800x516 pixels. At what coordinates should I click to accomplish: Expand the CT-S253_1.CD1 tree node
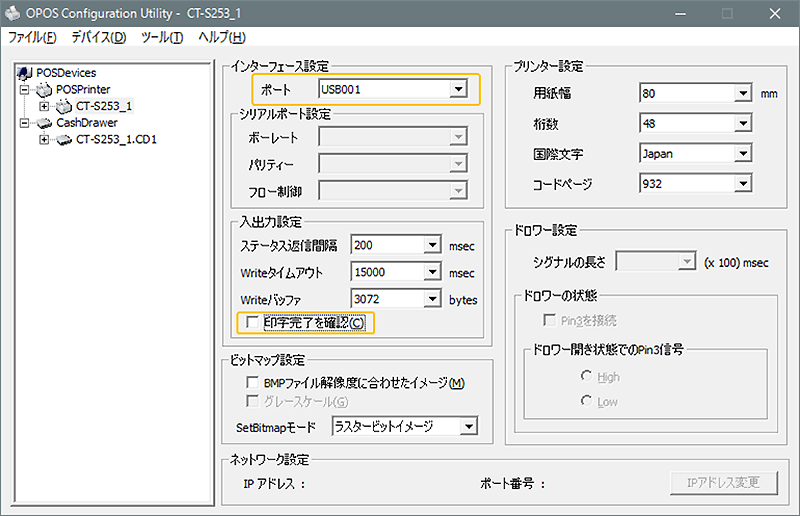tap(44, 139)
